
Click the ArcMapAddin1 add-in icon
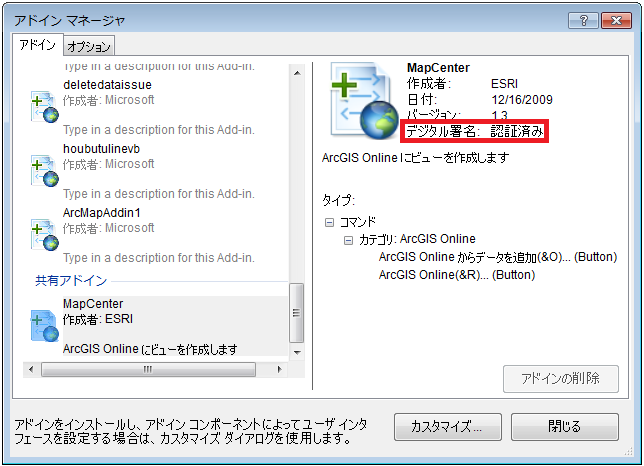[44, 234]
